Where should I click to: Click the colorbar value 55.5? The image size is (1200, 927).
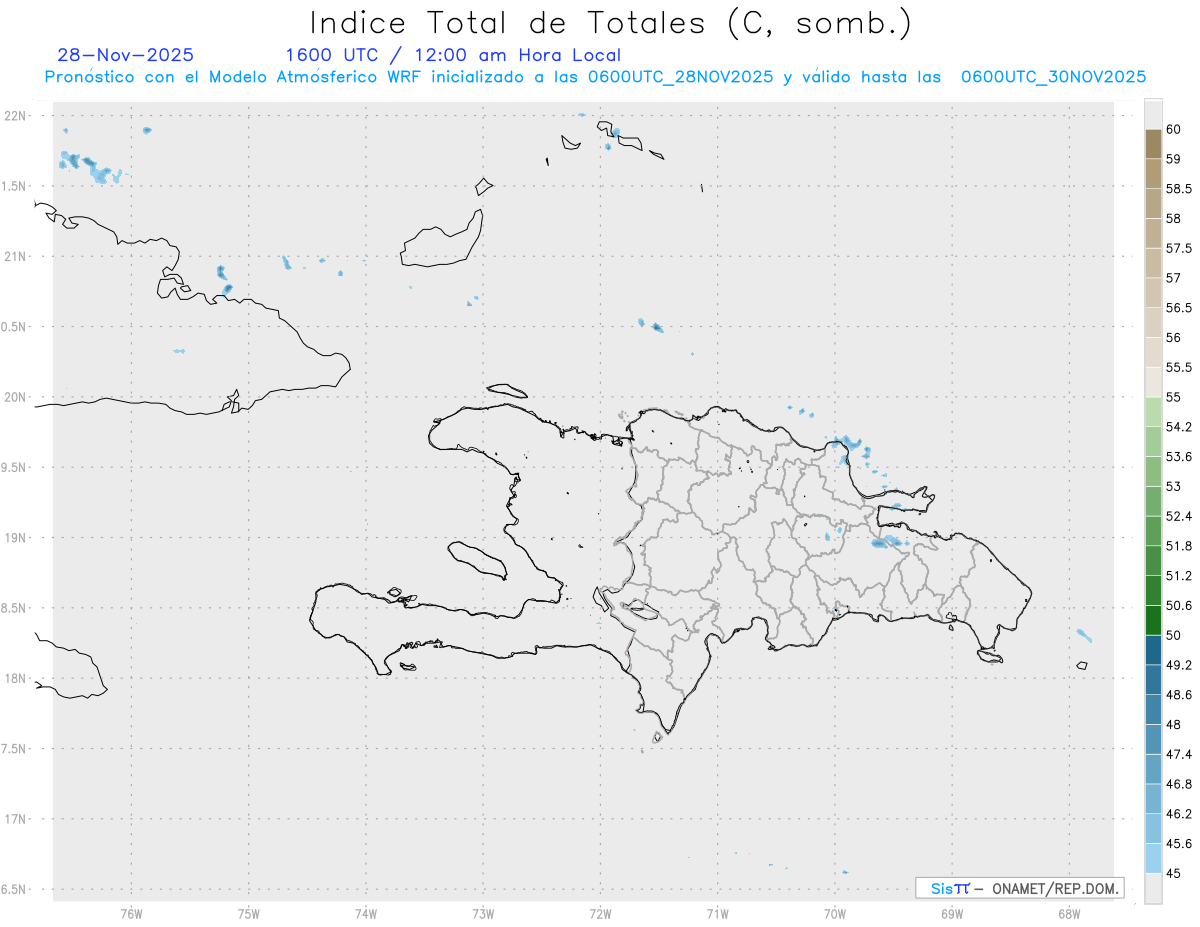(x=1179, y=367)
